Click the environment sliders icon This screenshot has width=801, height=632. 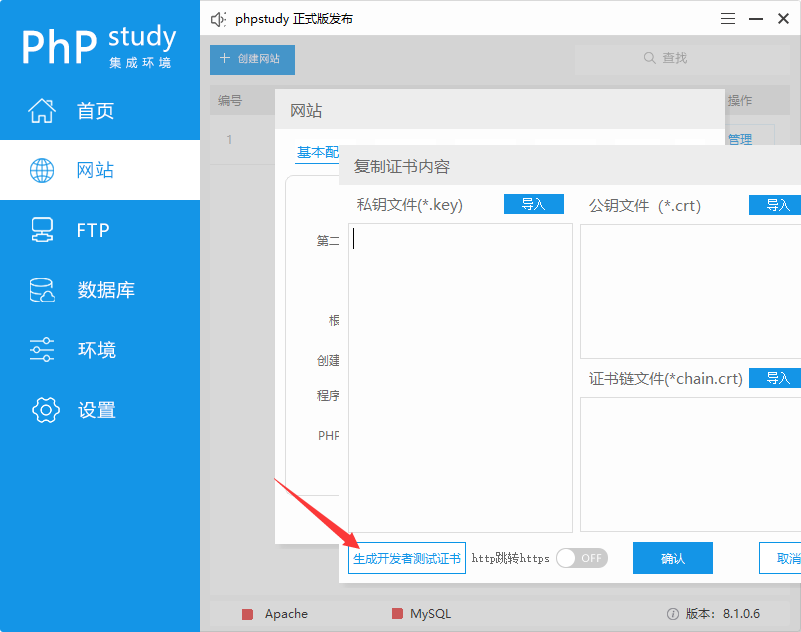coord(42,349)
